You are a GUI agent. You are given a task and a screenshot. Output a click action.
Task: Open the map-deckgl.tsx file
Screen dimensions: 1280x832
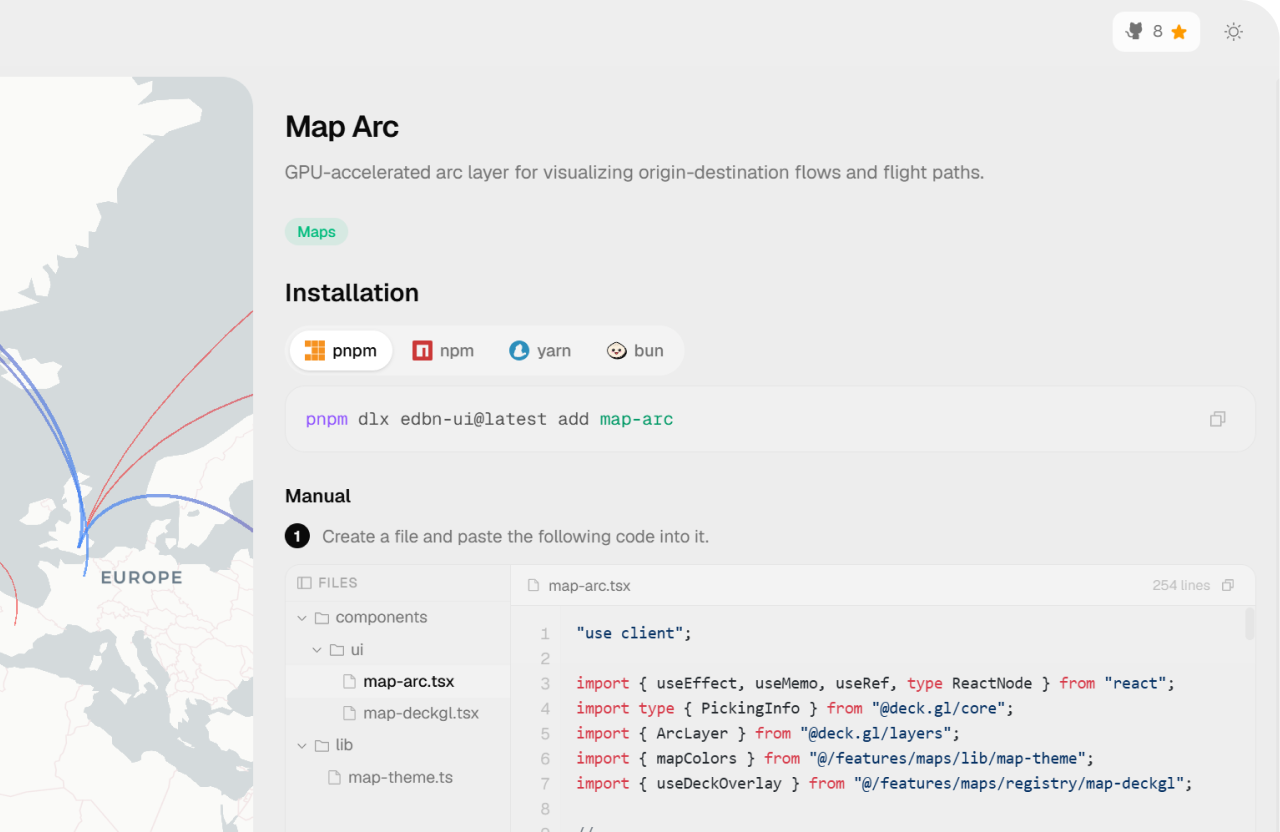[x=398, y=714]
